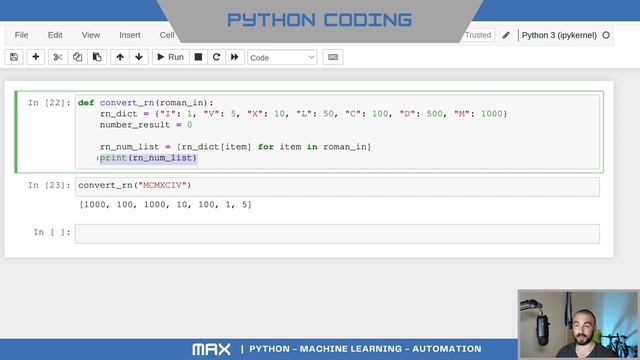The height and width of the screenshot is (360, 640).
Task: Click the webcam video thumbnail
Action: point(578,324)
